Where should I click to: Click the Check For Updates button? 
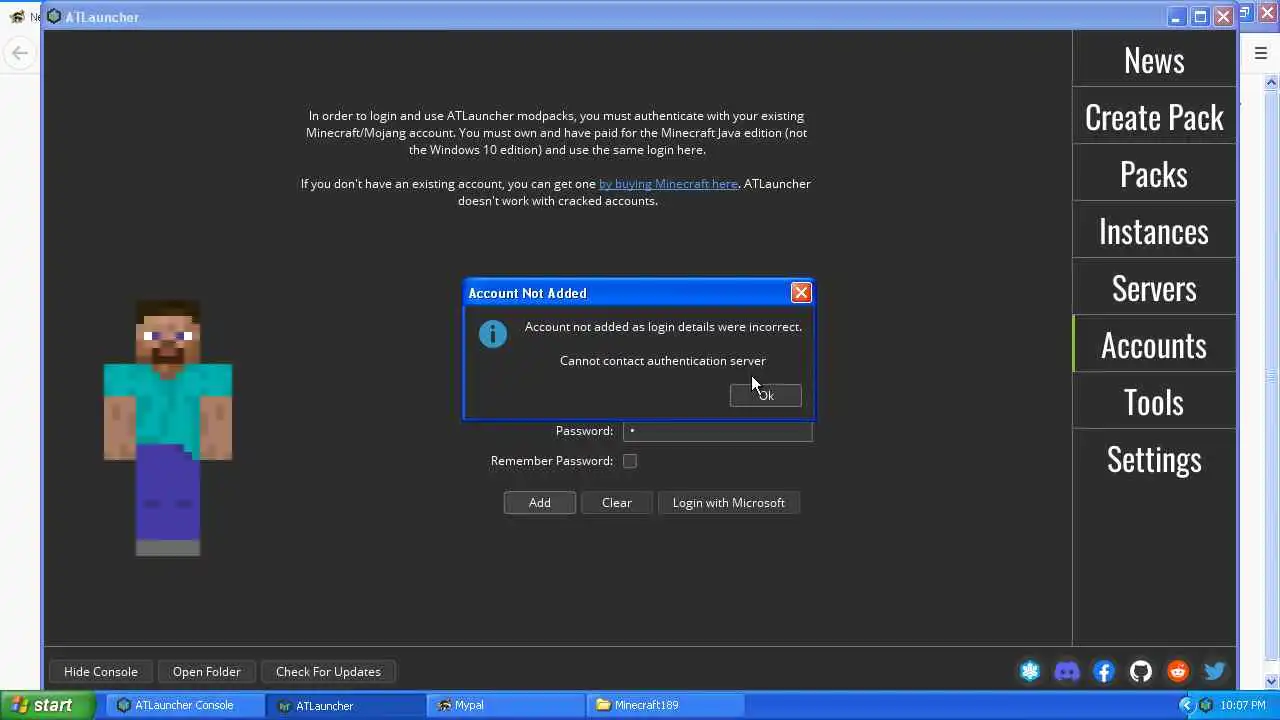pos(328,672)
